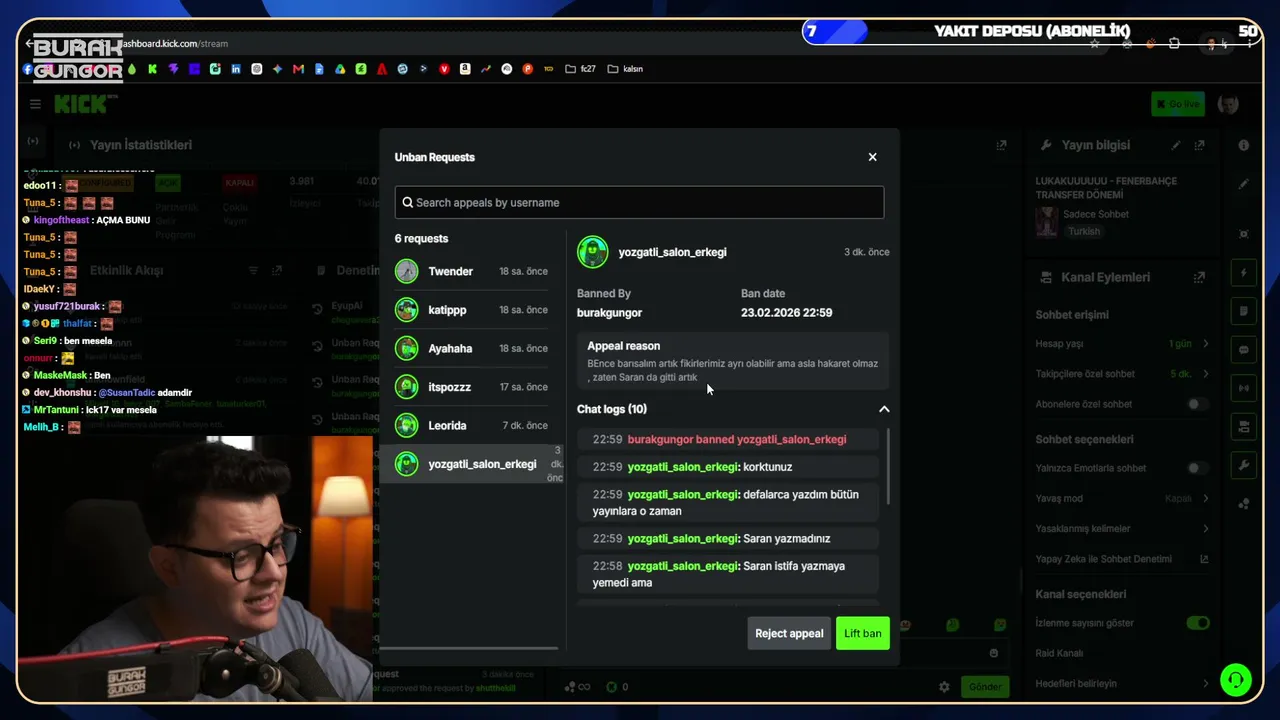
Task: Click the ban date 23.02.2026 22:59
Action: pos(786,313)
